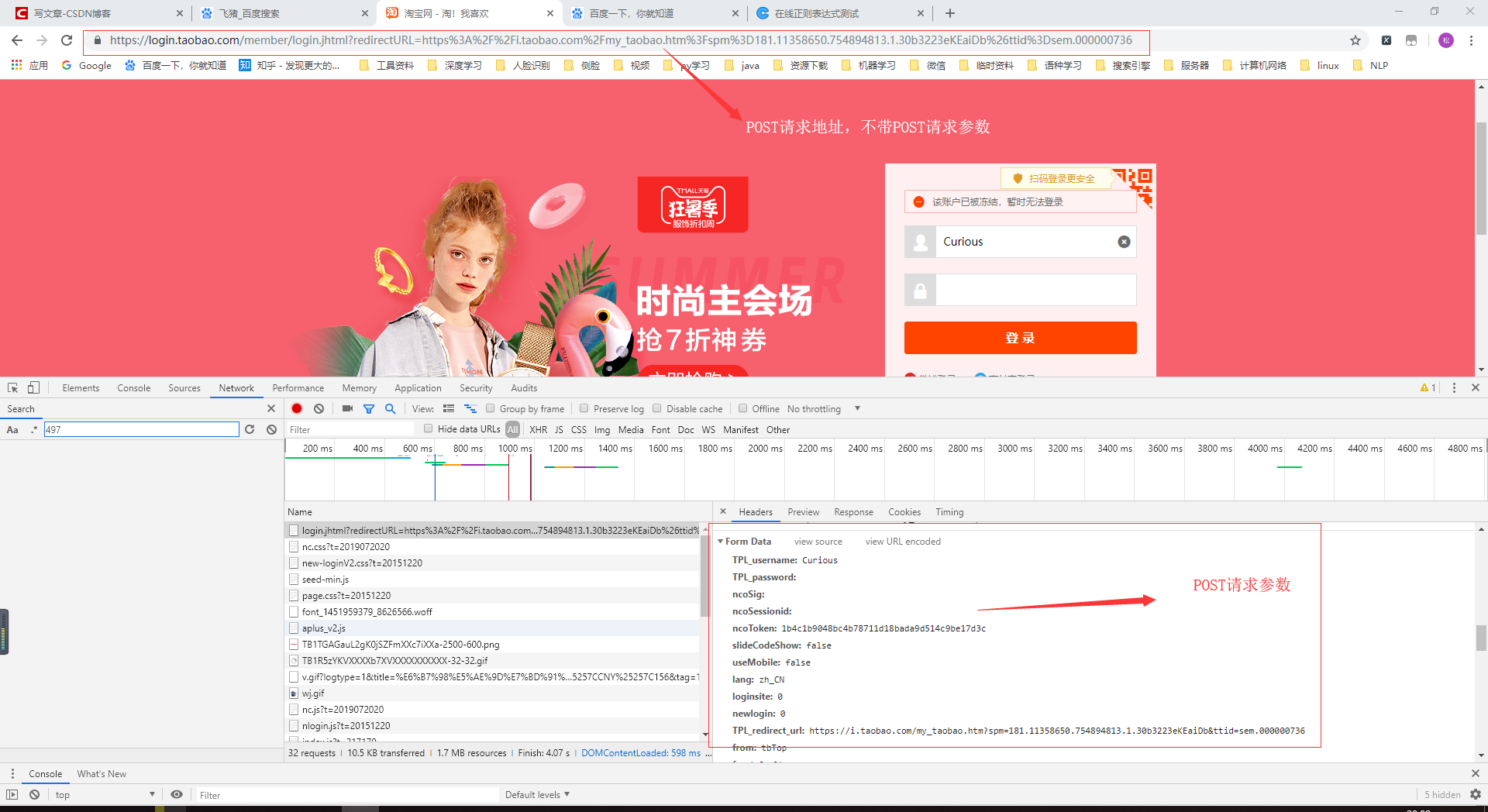1488x812 pixels.
Task: Click the orange 登录 login button
Action: 1019,338
